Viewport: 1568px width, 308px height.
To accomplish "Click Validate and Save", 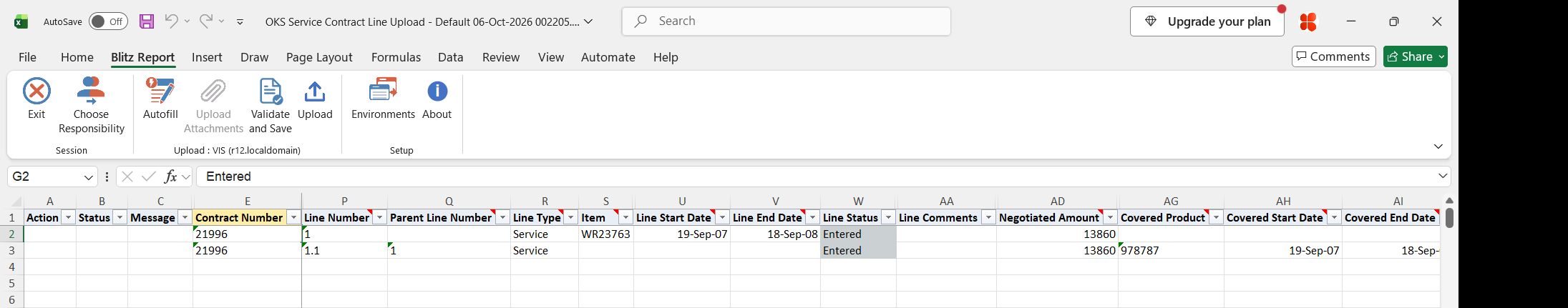I will [x=270, y=106].
